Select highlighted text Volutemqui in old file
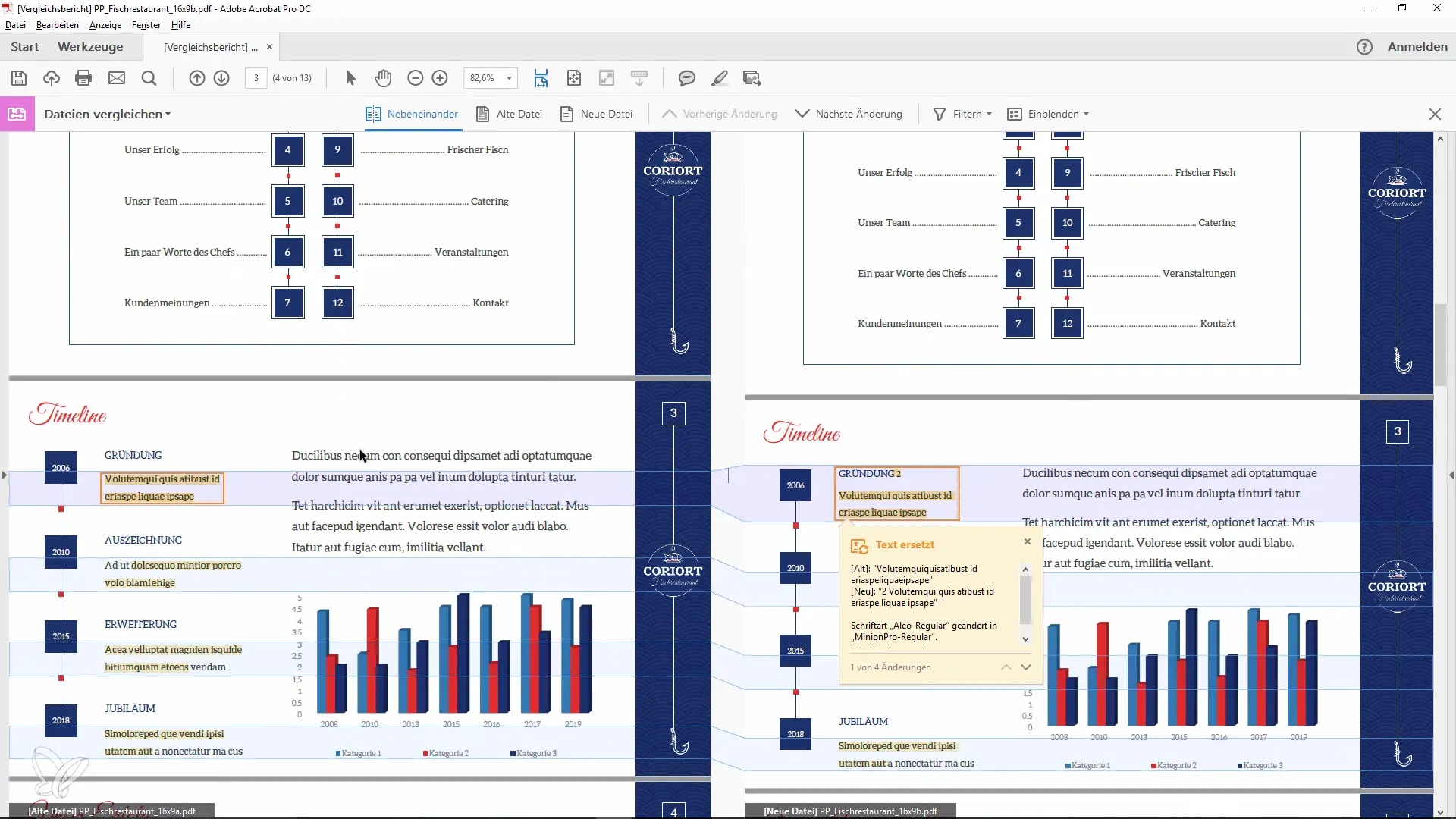This screenshot has width=1456, height=819. 162,488
